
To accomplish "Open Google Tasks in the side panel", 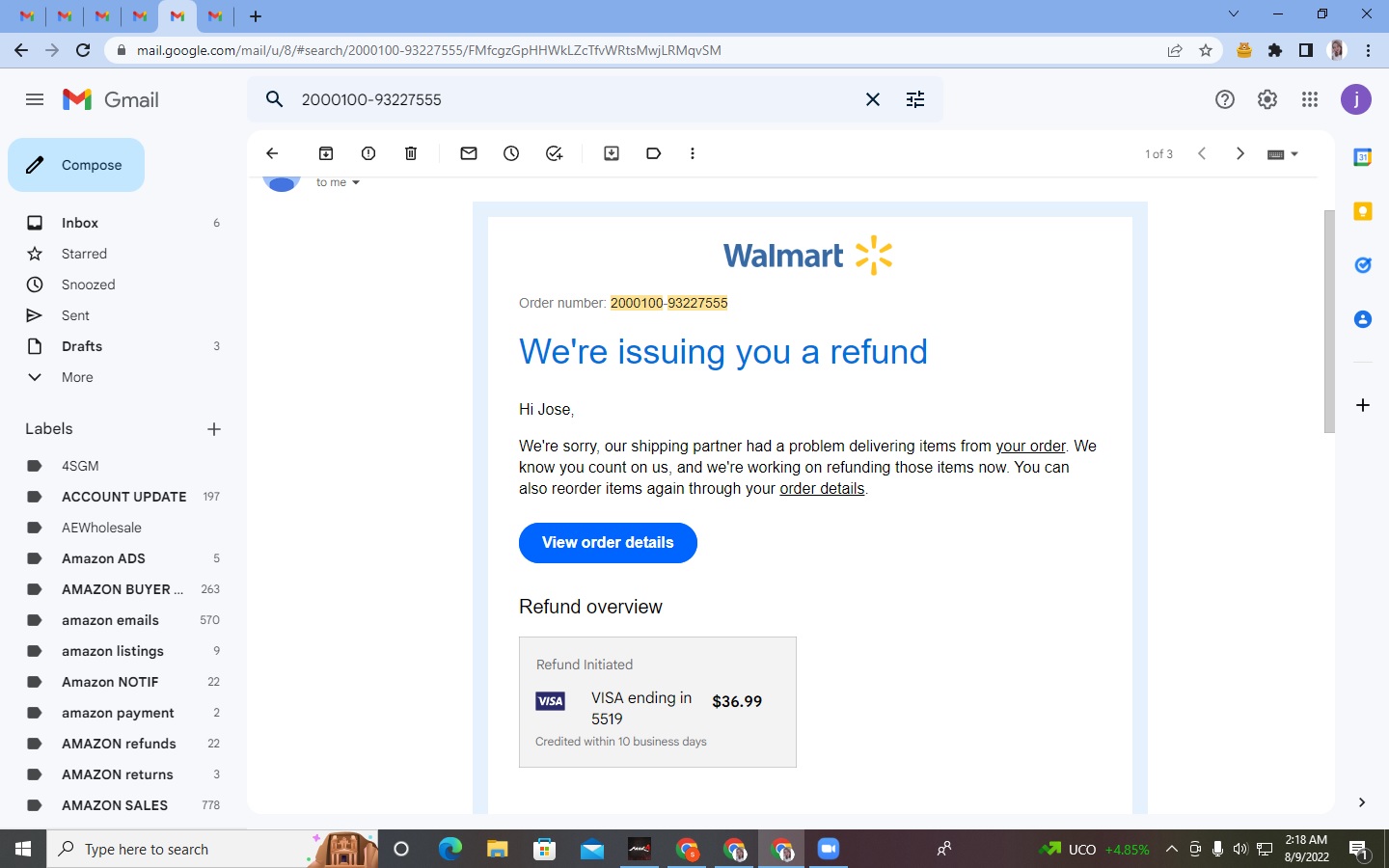I will pyautogui.click(x=1363, y=265).
